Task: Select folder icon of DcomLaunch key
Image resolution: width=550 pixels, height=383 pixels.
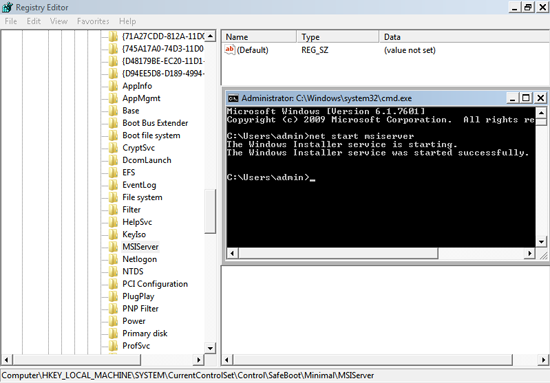Action: [x=113, y=160]
